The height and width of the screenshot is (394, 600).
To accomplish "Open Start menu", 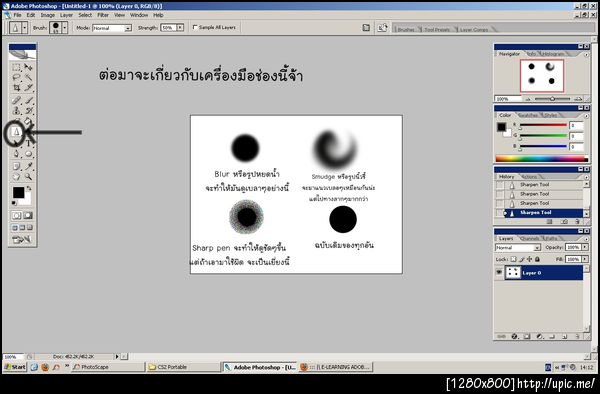I will (15, 367).
